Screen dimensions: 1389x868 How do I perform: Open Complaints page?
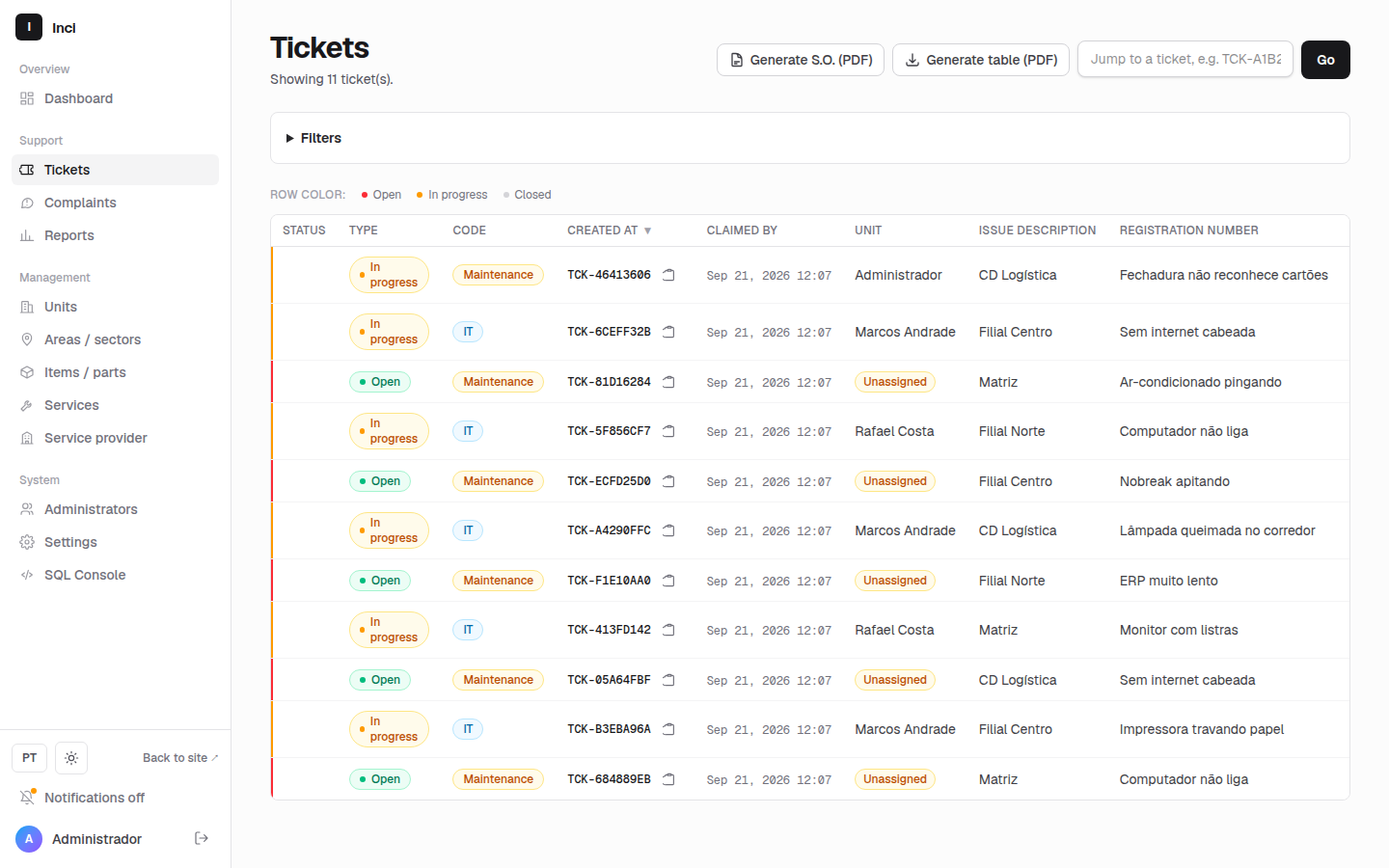click(115, 203)
